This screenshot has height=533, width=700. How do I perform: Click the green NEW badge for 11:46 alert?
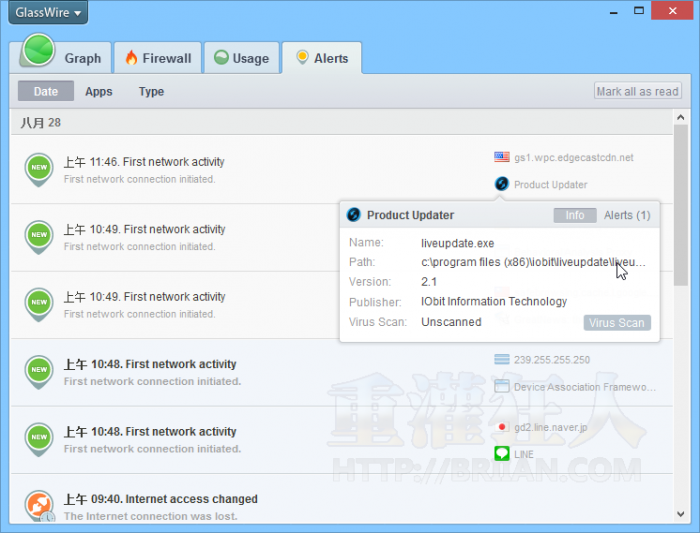coord(39,168)
